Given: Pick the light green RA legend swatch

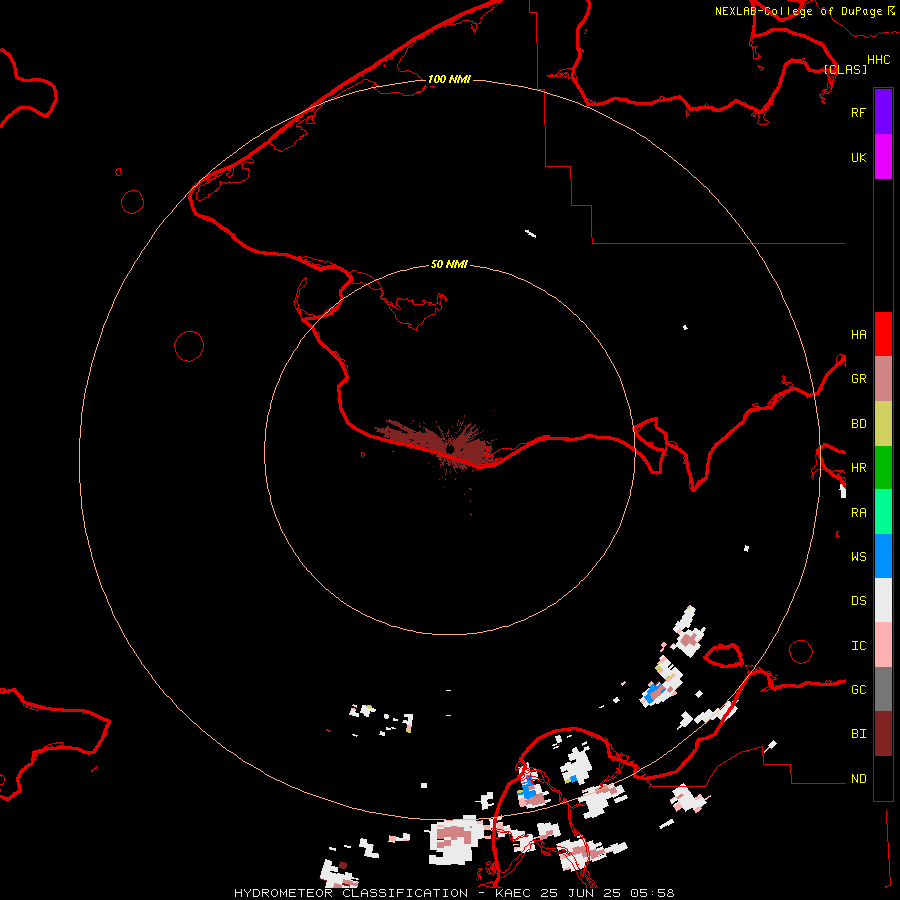Looking at the screenshot, I should tap(883, 512).
